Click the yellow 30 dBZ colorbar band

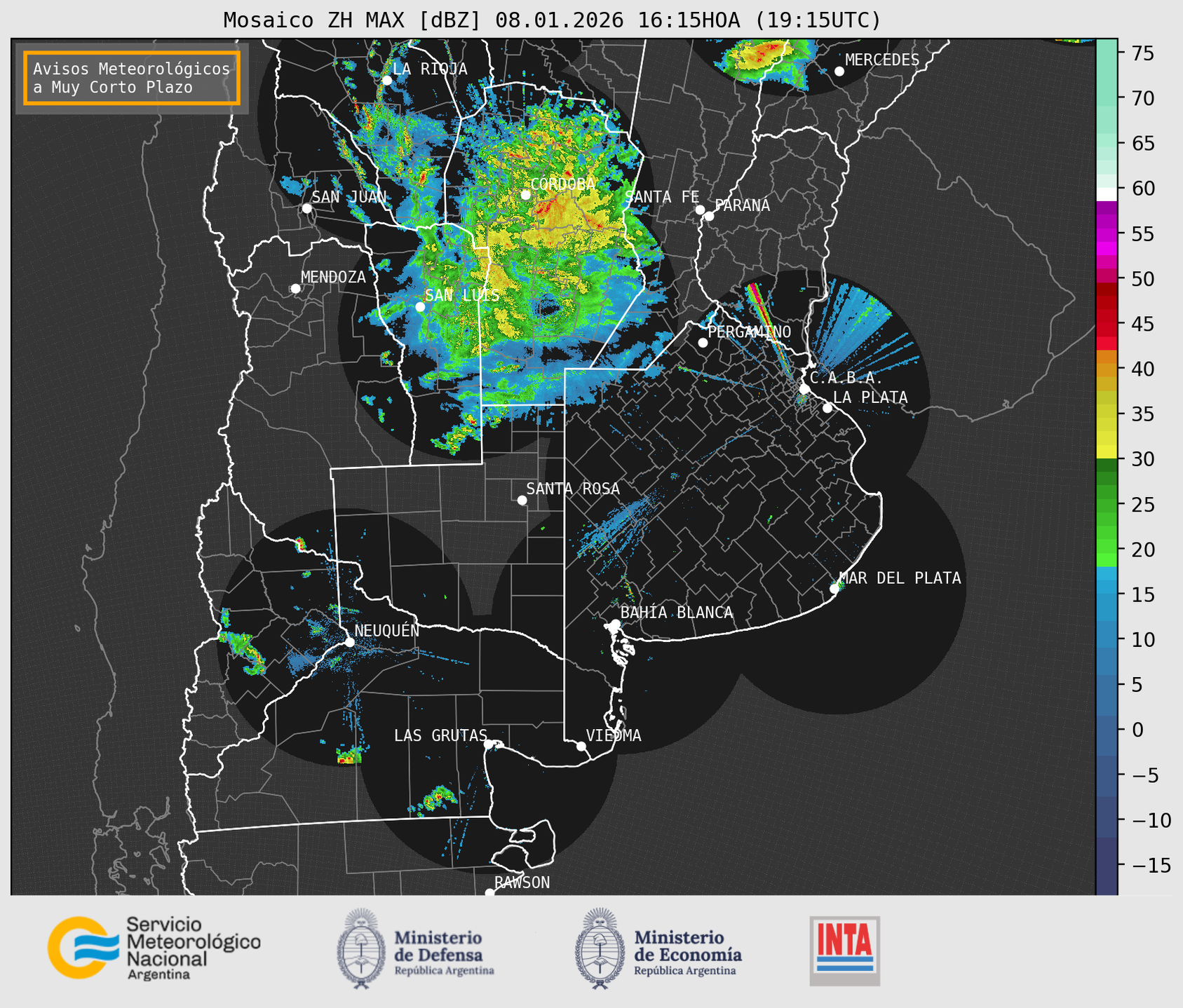[1107, 452]
